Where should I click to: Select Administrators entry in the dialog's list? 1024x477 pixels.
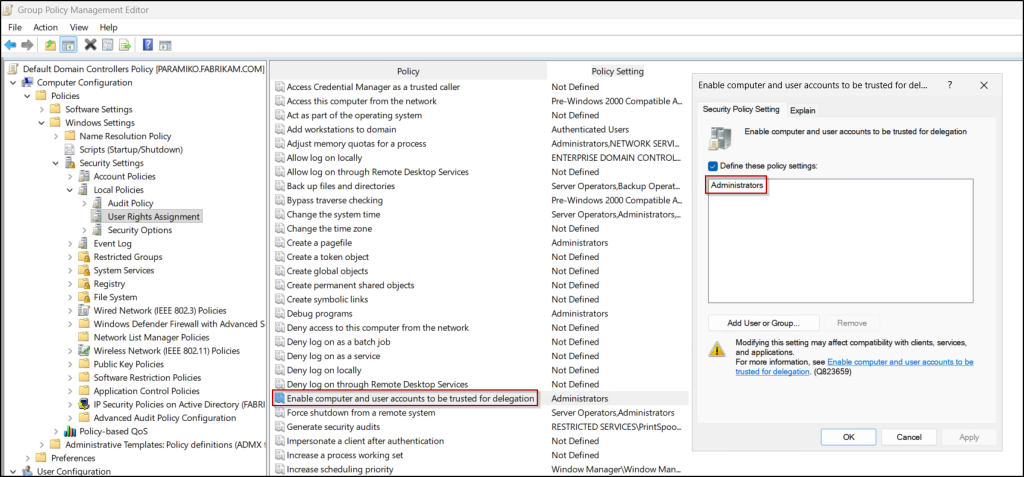coord(737,186)
